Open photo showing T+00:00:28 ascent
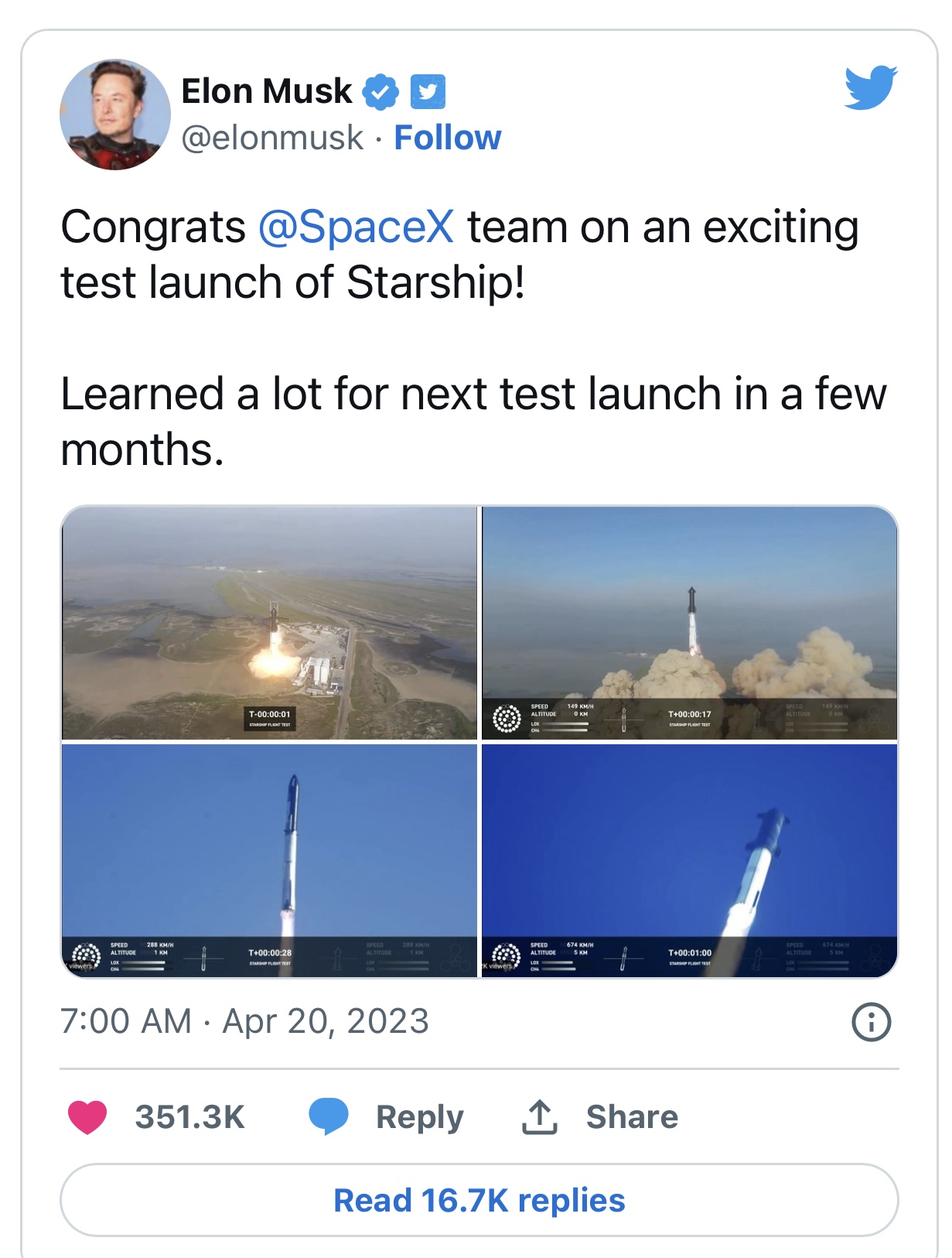The width and height of the screenshot is (952, 1258). pyautogui.click(x=269, y=861)
